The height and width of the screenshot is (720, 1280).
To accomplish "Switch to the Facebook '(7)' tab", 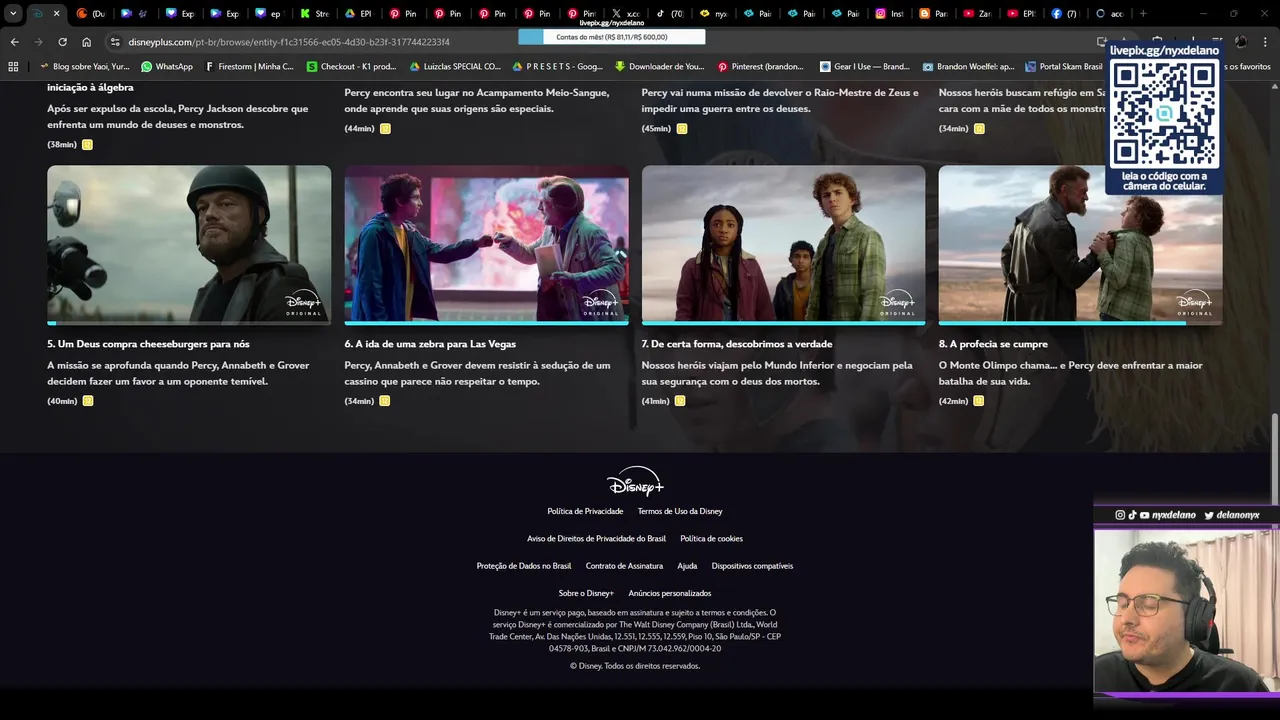I will pos(1065,14).
